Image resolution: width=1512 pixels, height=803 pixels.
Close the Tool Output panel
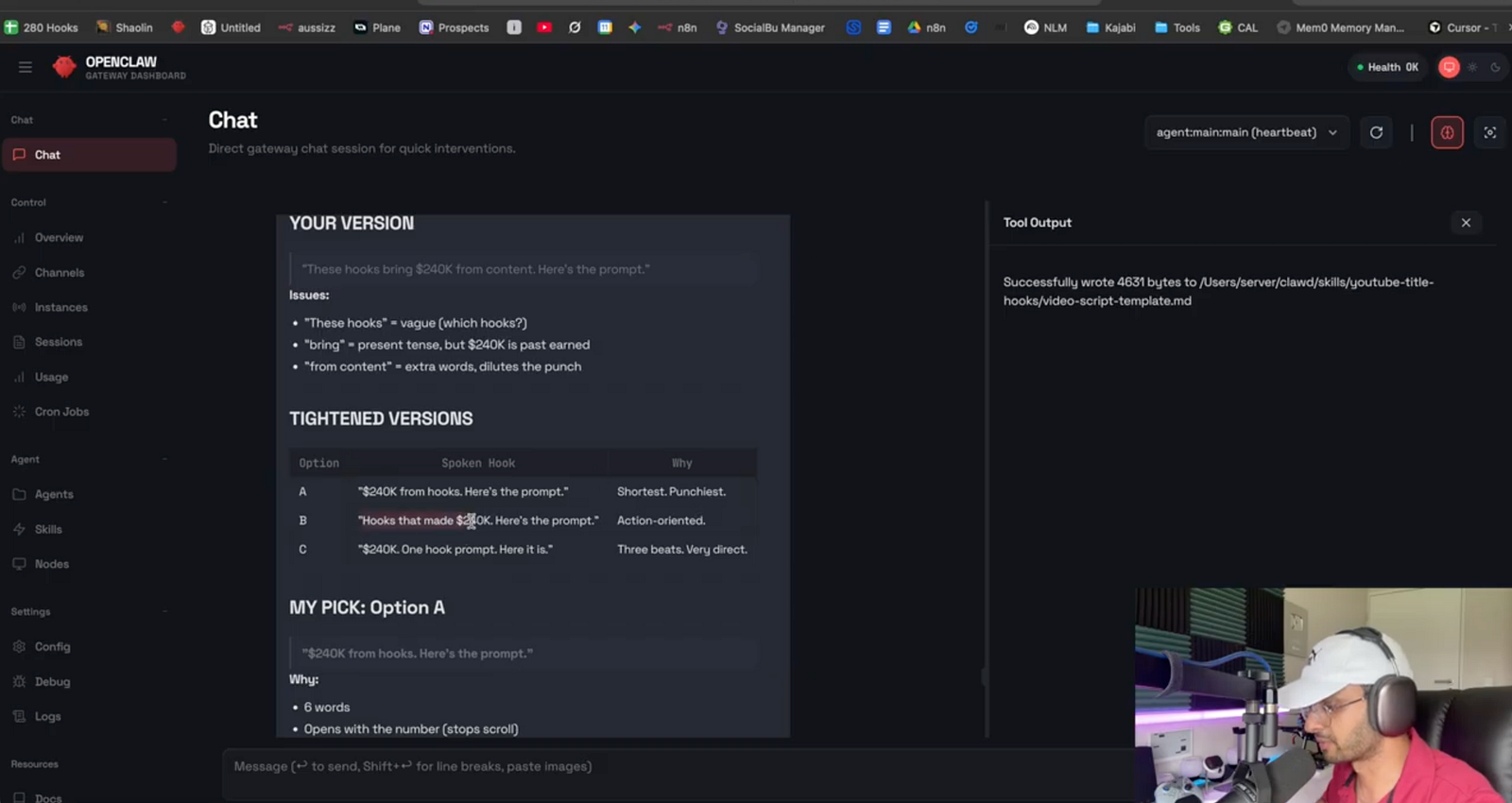point(1466,223)
